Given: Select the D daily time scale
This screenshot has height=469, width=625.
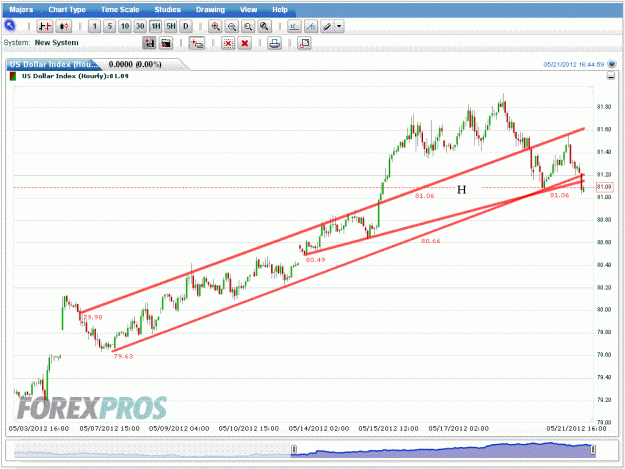Looking at the screenshot, I should click(x=186, y=27).
